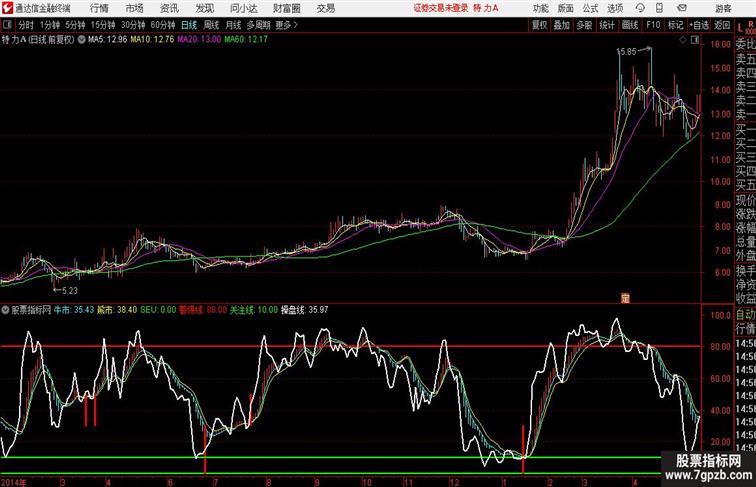This screenshot has width=756, height=487.
Task: Click the 多股 multi-stock button
Action: pyautogui.click(x=584, y=25)
